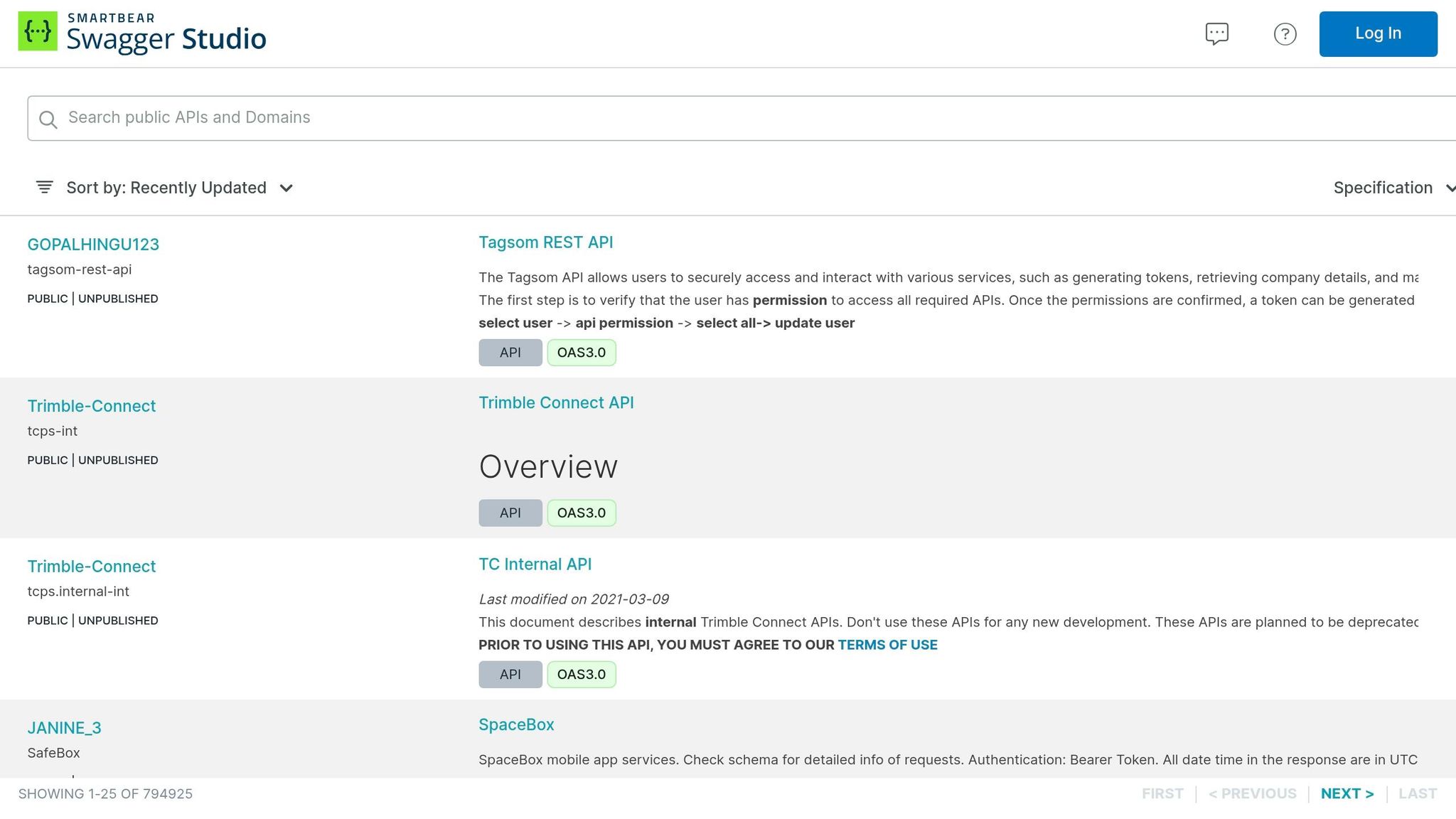Open the Tagsom REST API title link

point(545,242)
